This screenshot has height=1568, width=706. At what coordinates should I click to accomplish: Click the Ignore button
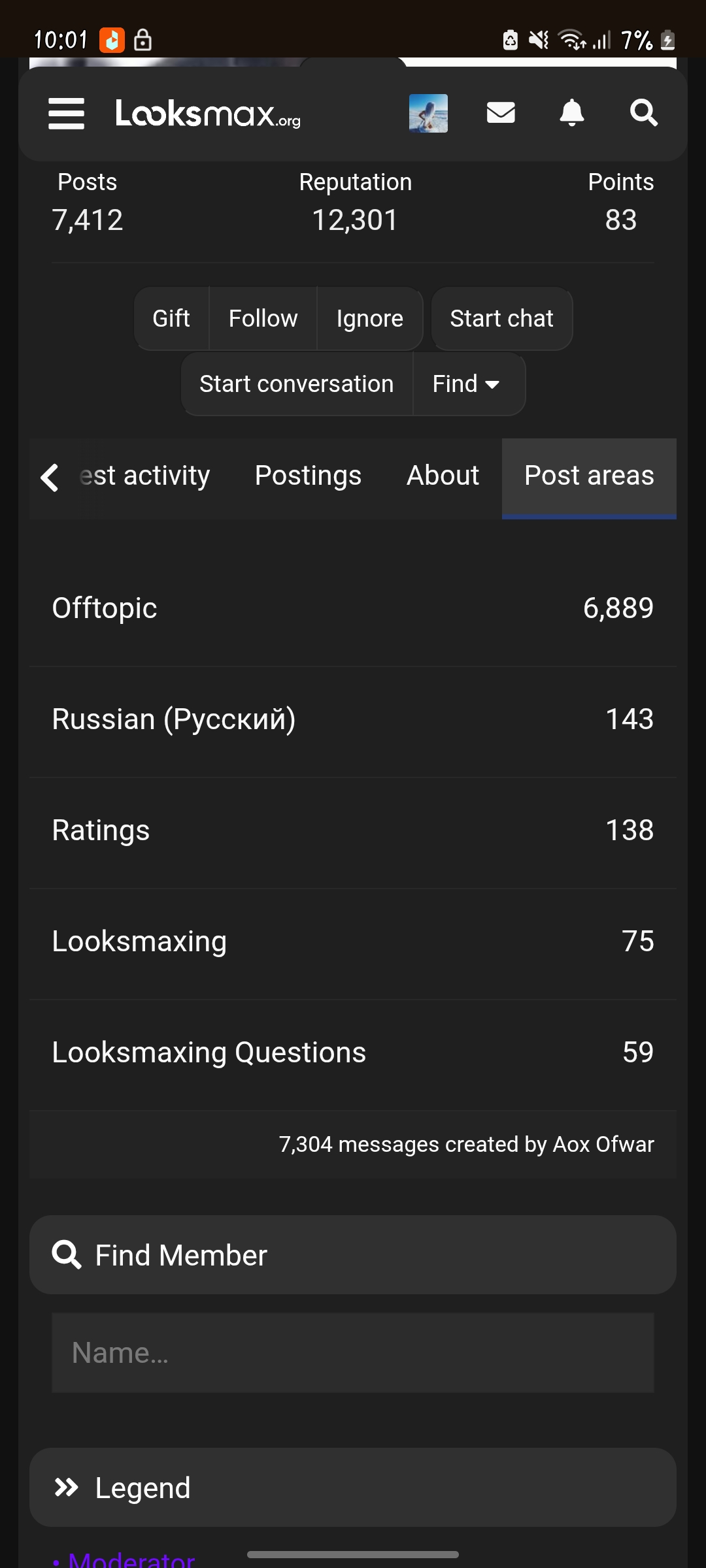click(370, 319)
